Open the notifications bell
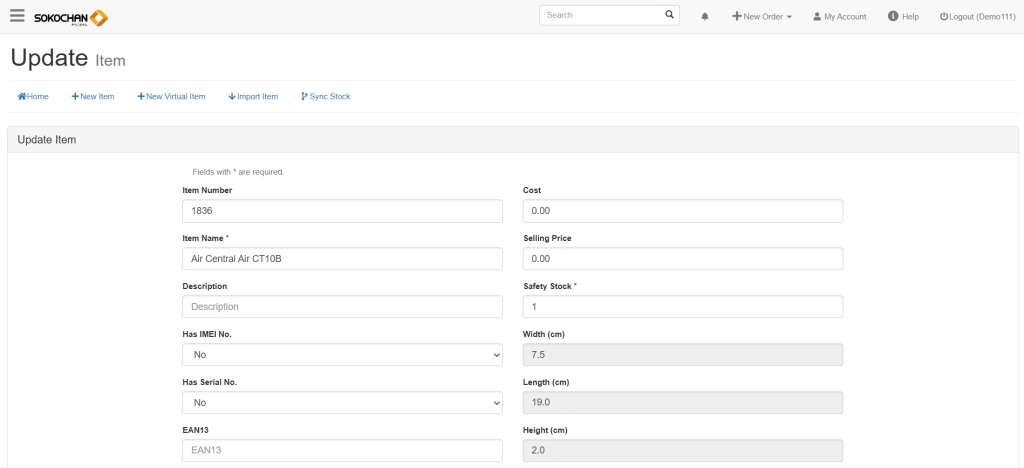The width and height of the screenshot is (1024, 468). pos(705,17)
